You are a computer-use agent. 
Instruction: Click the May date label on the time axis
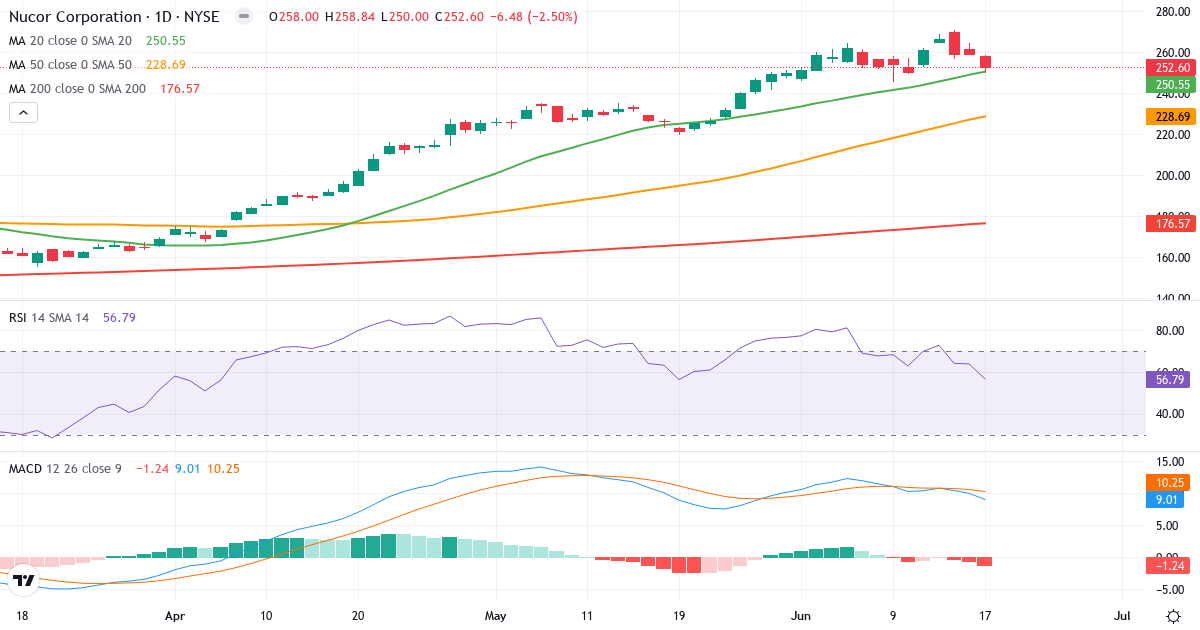tap(497, 616)
